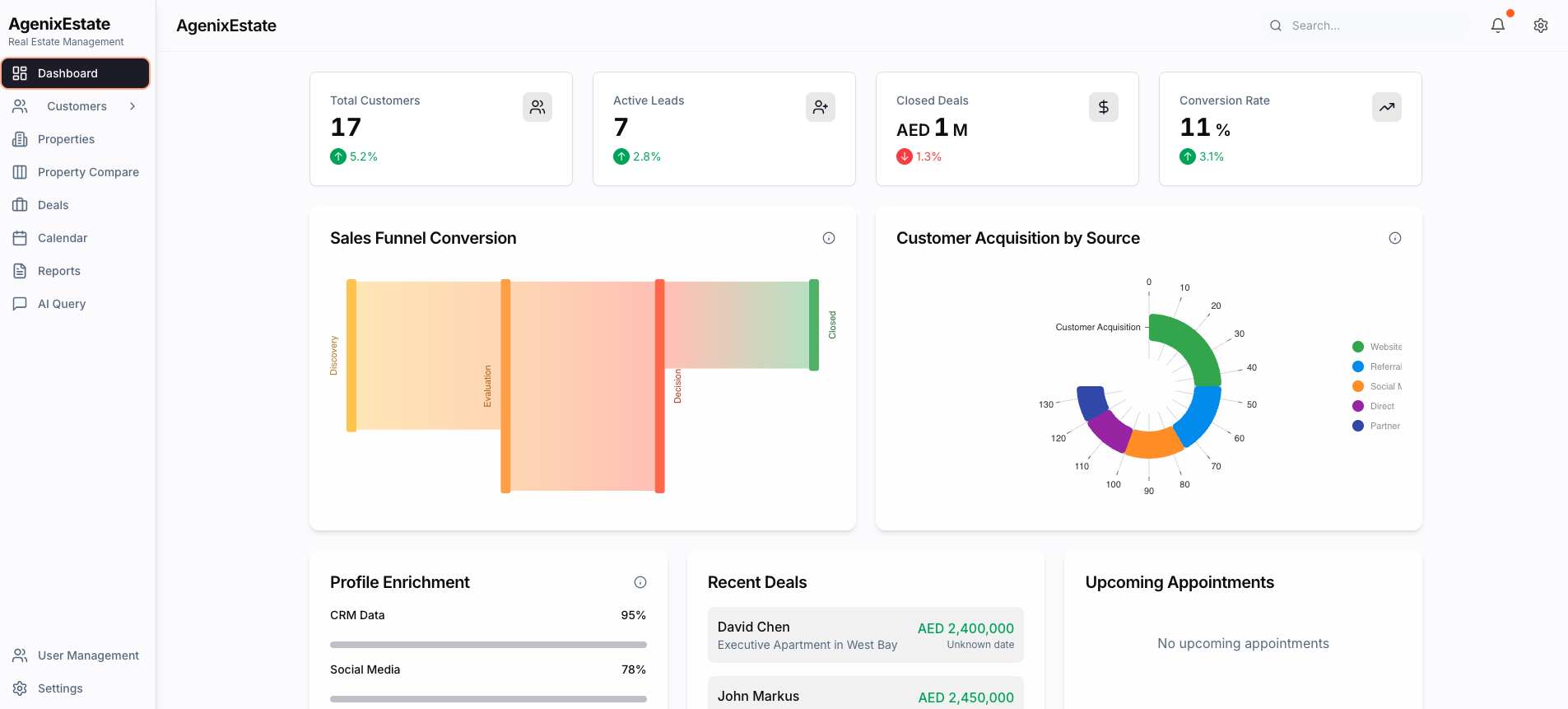The height and width of the screenshot is (709, 1568).
Task: Click the settings gear in the header
Action: (1540, 26)
